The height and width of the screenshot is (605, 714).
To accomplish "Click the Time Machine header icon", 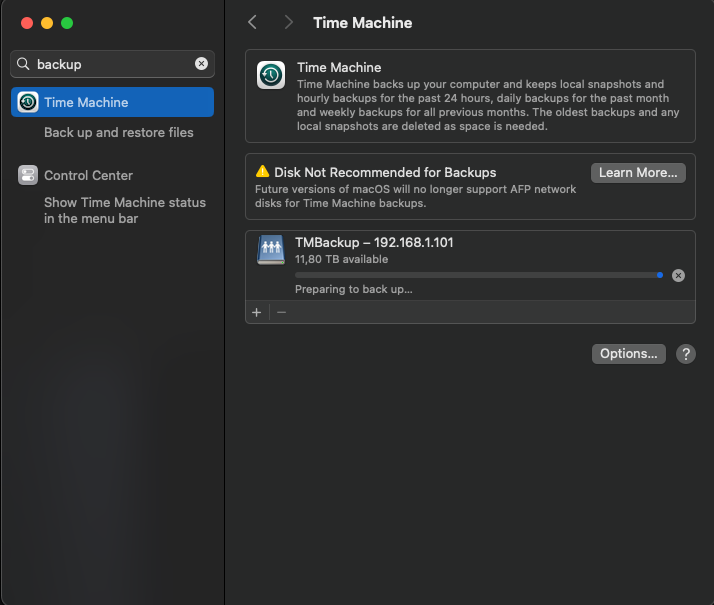I will coord(271,75).
